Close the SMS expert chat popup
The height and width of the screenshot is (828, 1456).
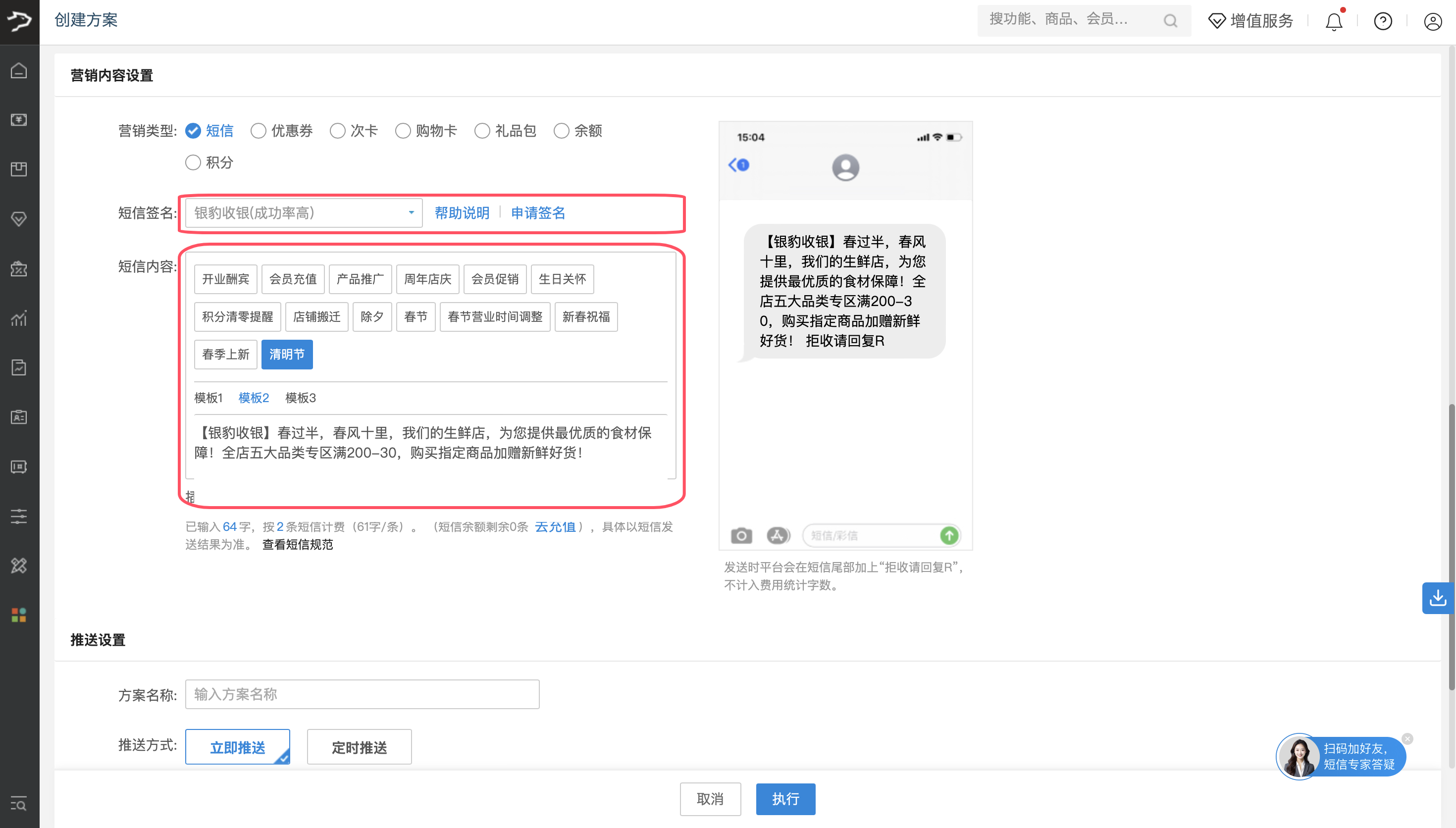[x=1407, y=739]
